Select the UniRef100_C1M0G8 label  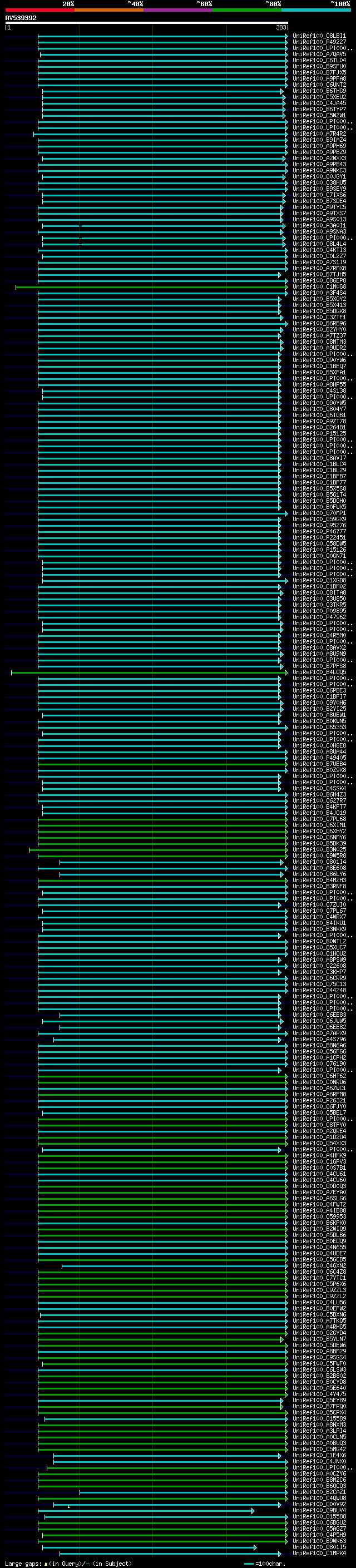click(x=319, y=288)
